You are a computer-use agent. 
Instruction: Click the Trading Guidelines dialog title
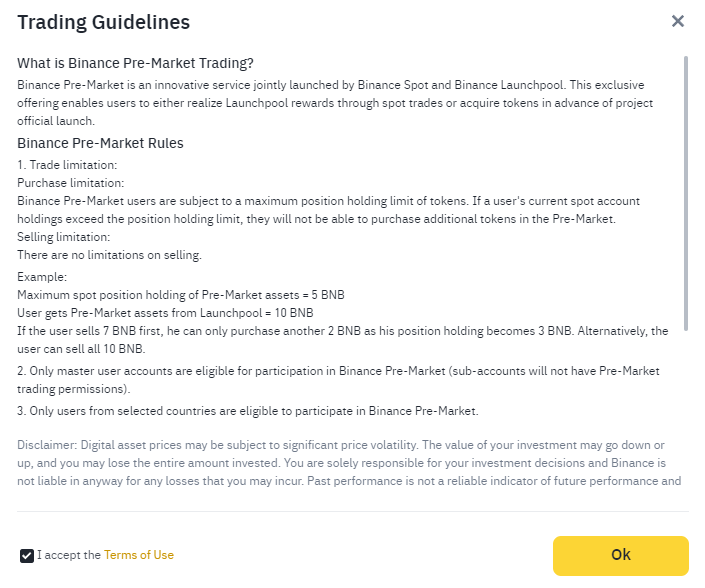click(x=103, y=22)
